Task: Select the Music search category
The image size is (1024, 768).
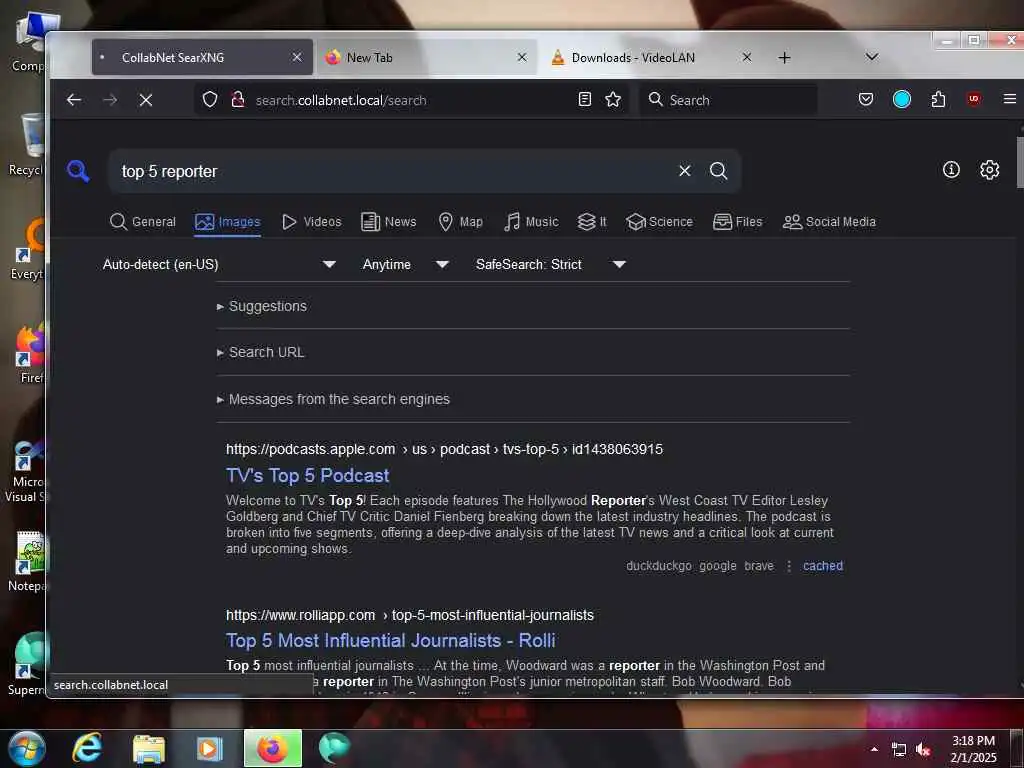Action: coord(531,222)
